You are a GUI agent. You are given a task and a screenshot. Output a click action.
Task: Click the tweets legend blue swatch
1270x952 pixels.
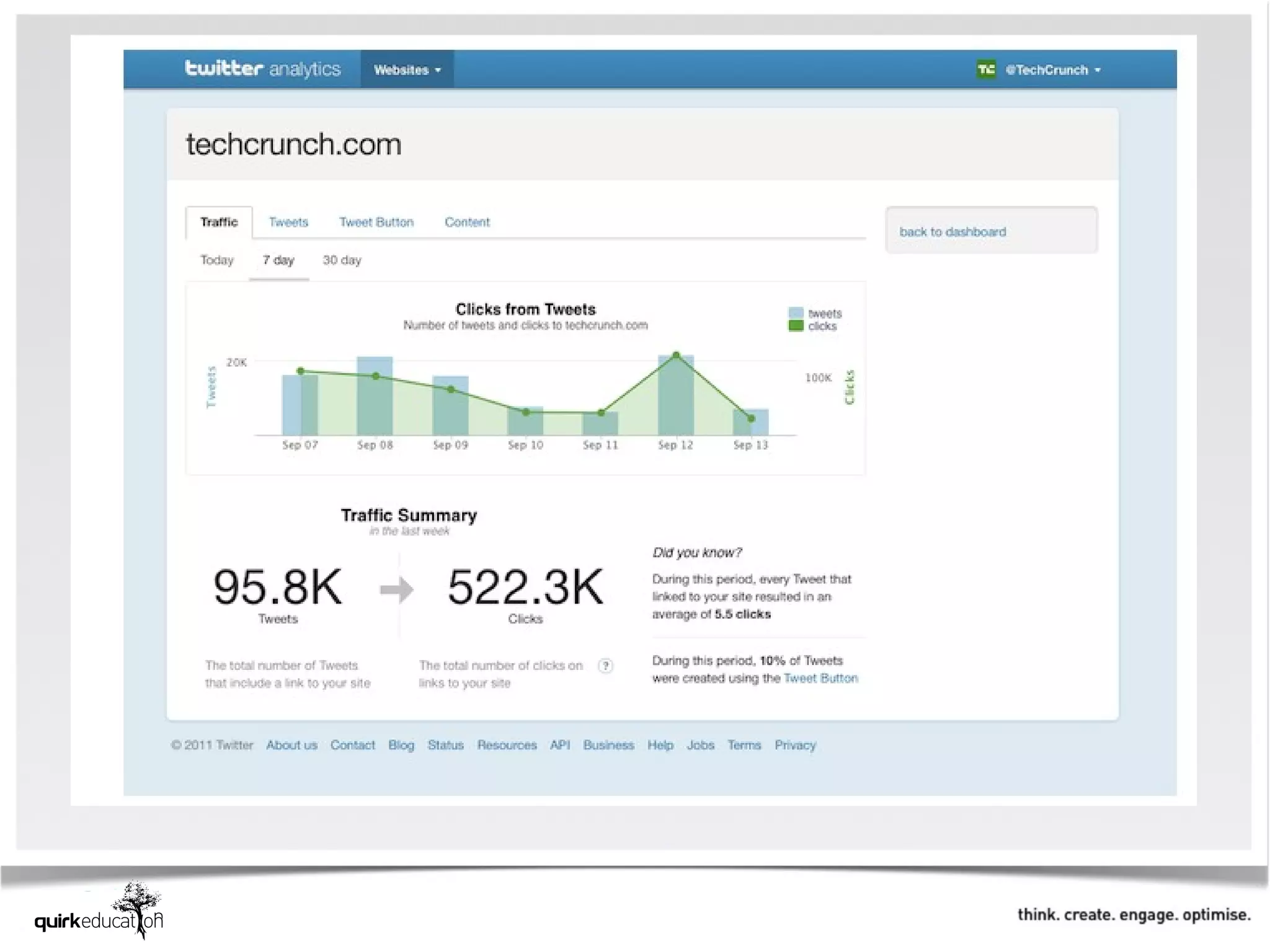pos(796,313)
